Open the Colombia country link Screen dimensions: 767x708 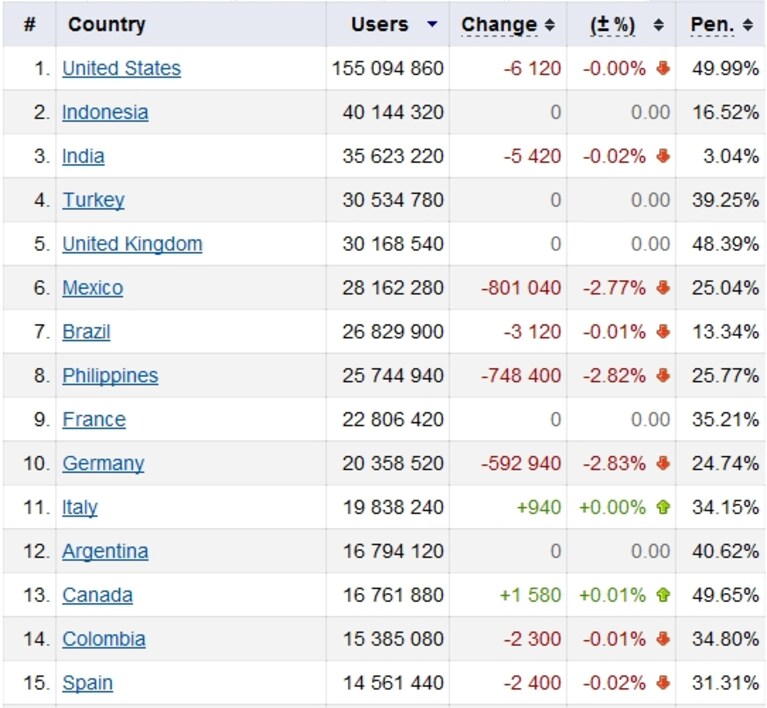point(104,639)
